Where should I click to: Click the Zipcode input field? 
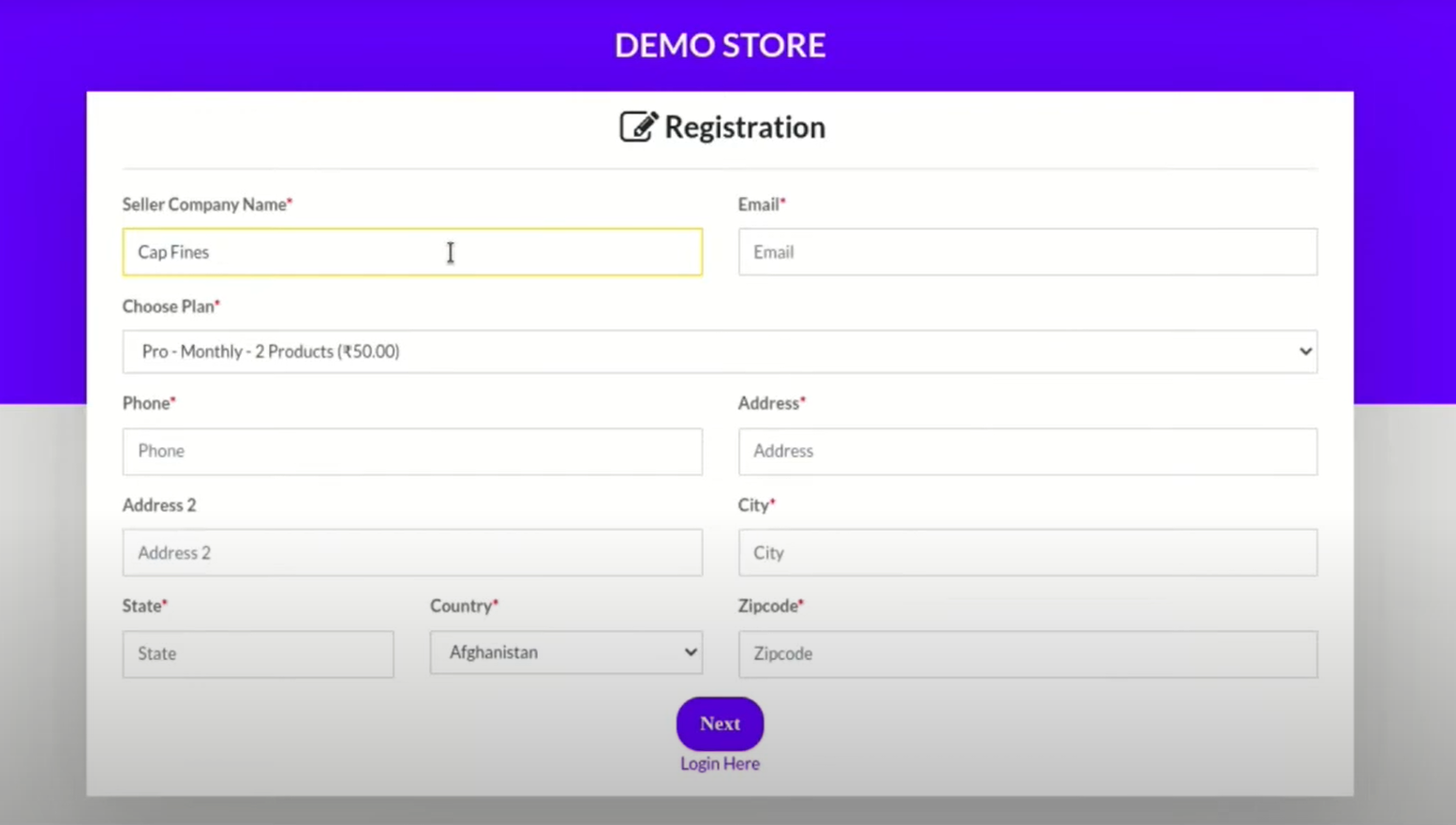click(1028, 653)
